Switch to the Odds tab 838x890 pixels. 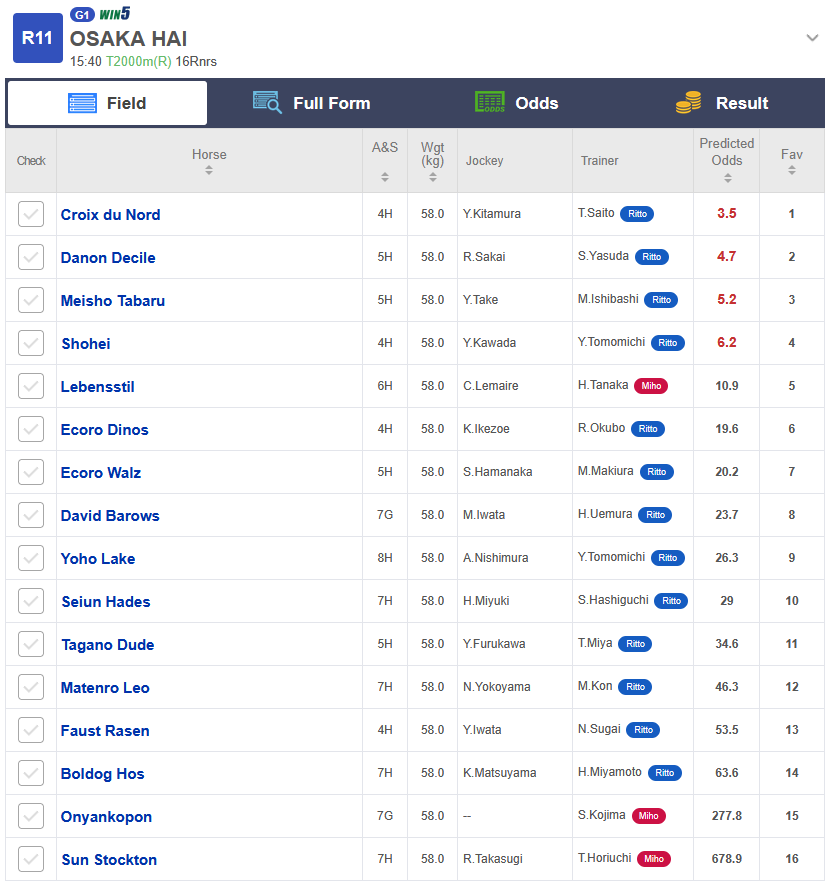(x=517, y=103)
